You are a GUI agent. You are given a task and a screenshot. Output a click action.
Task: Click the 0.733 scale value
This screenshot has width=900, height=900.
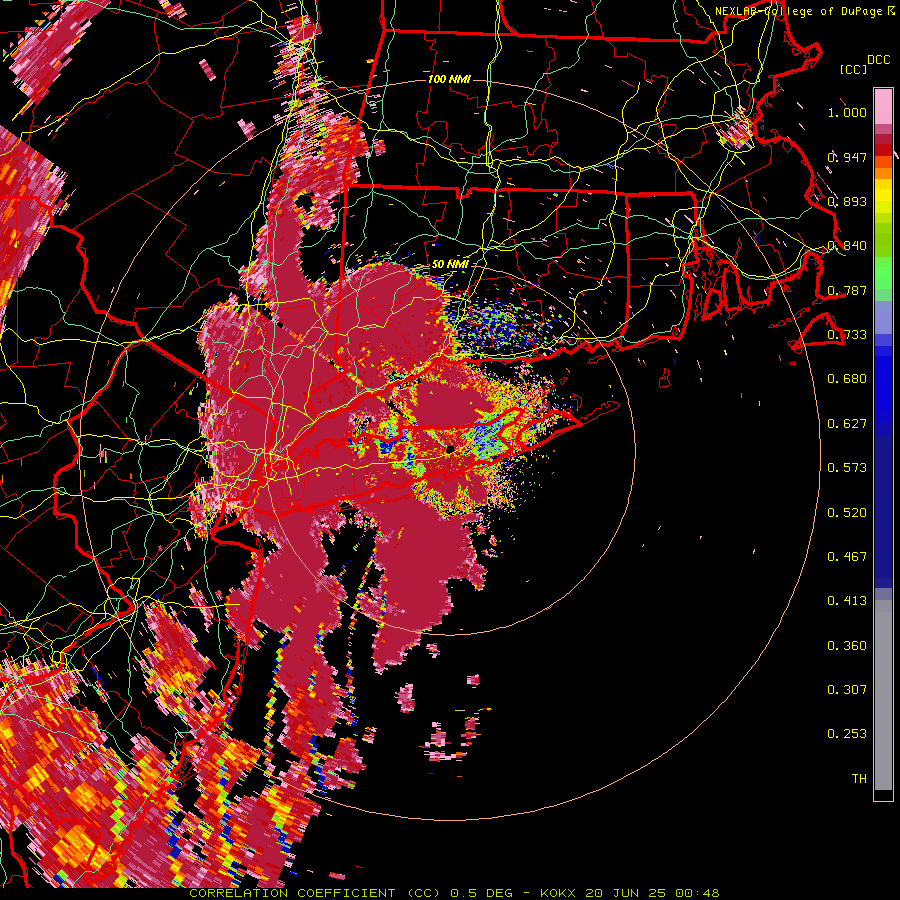pos(847,335)
